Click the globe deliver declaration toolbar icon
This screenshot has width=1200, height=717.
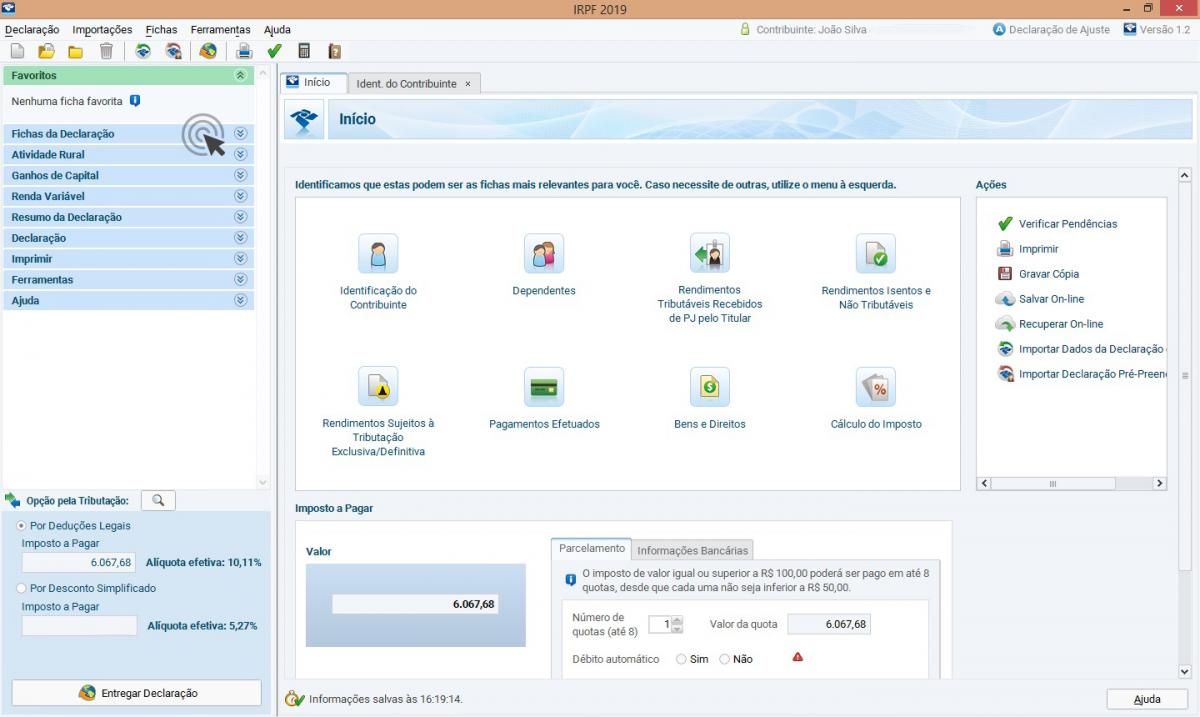pyautogui.click(x=208, y=51)
